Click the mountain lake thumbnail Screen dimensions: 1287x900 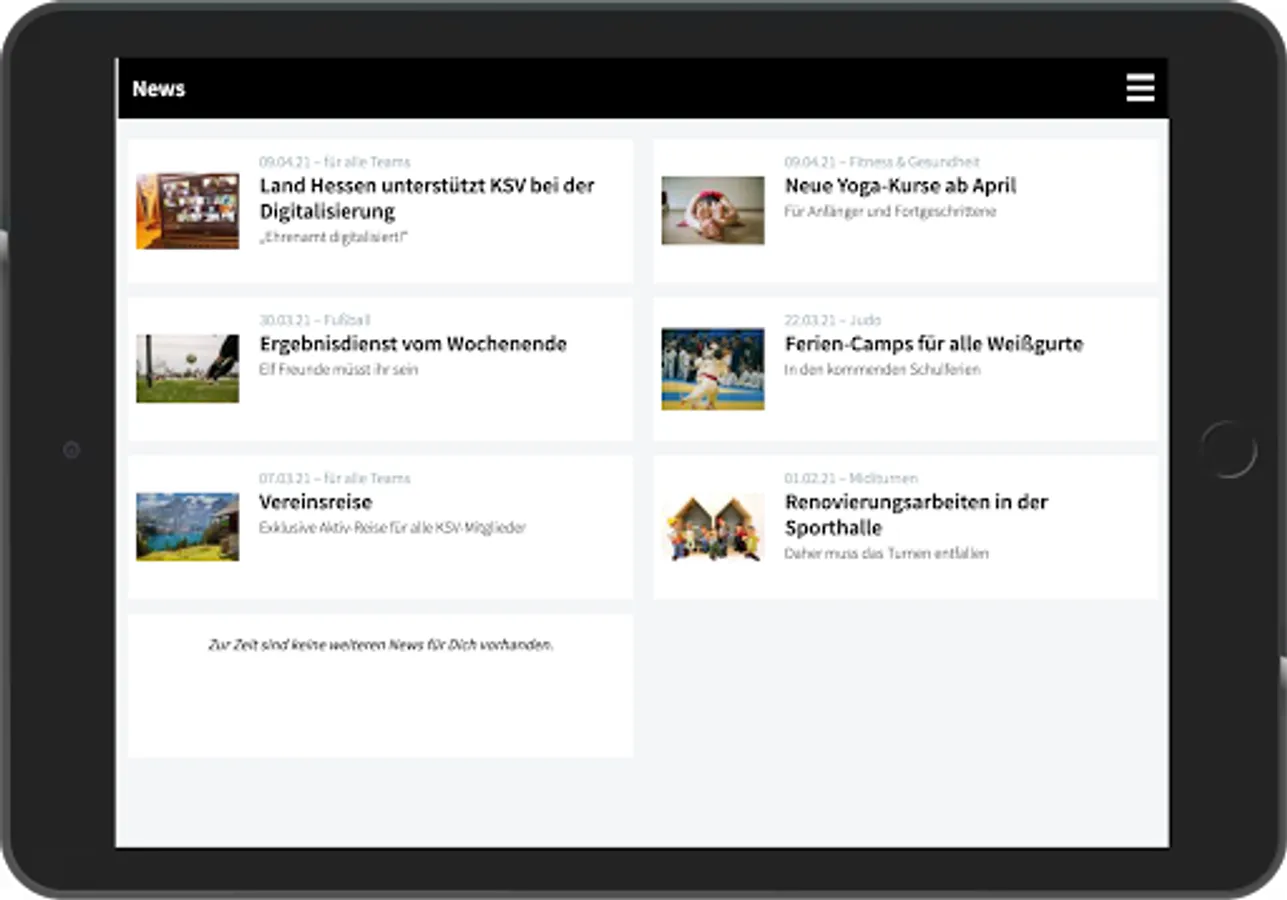188,526
